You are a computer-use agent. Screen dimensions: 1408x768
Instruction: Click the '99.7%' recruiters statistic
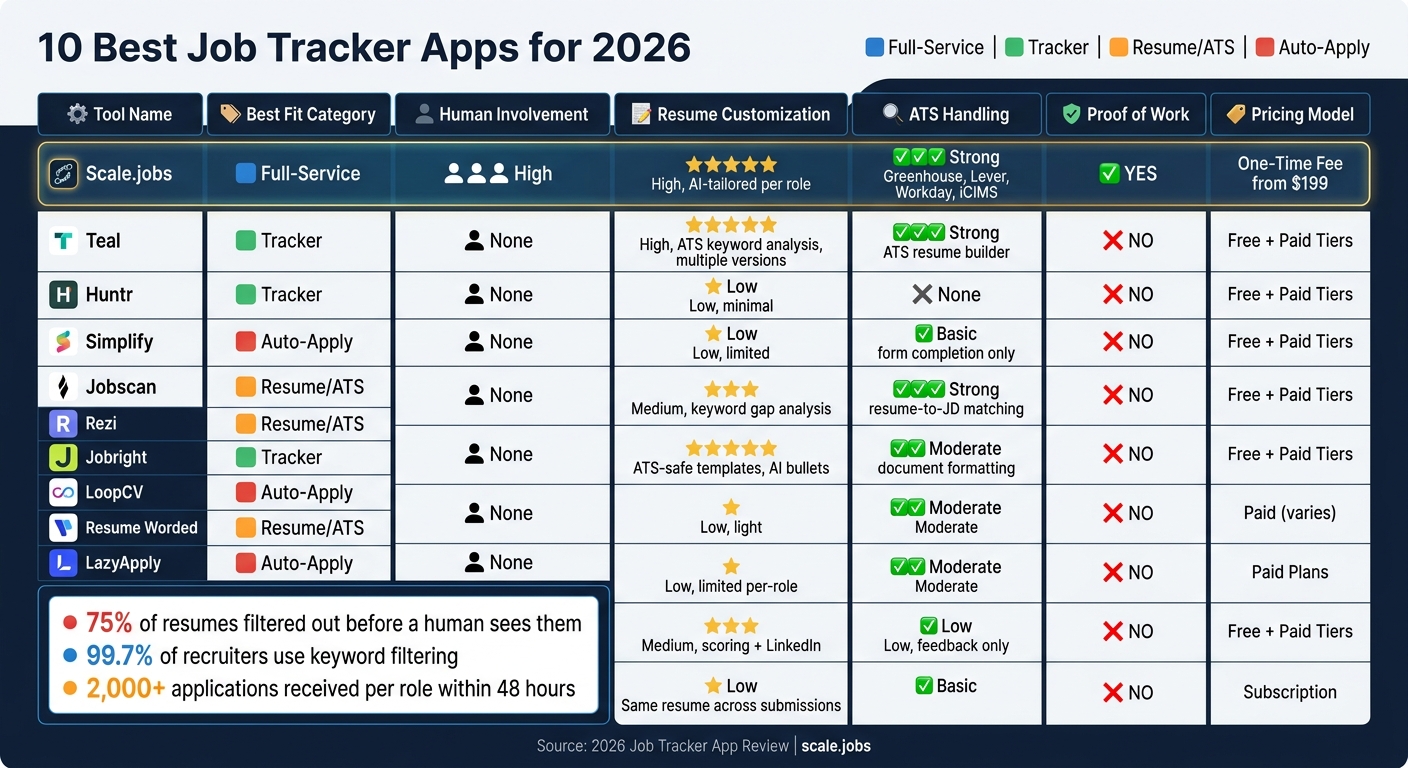click(x=119, y=656)
